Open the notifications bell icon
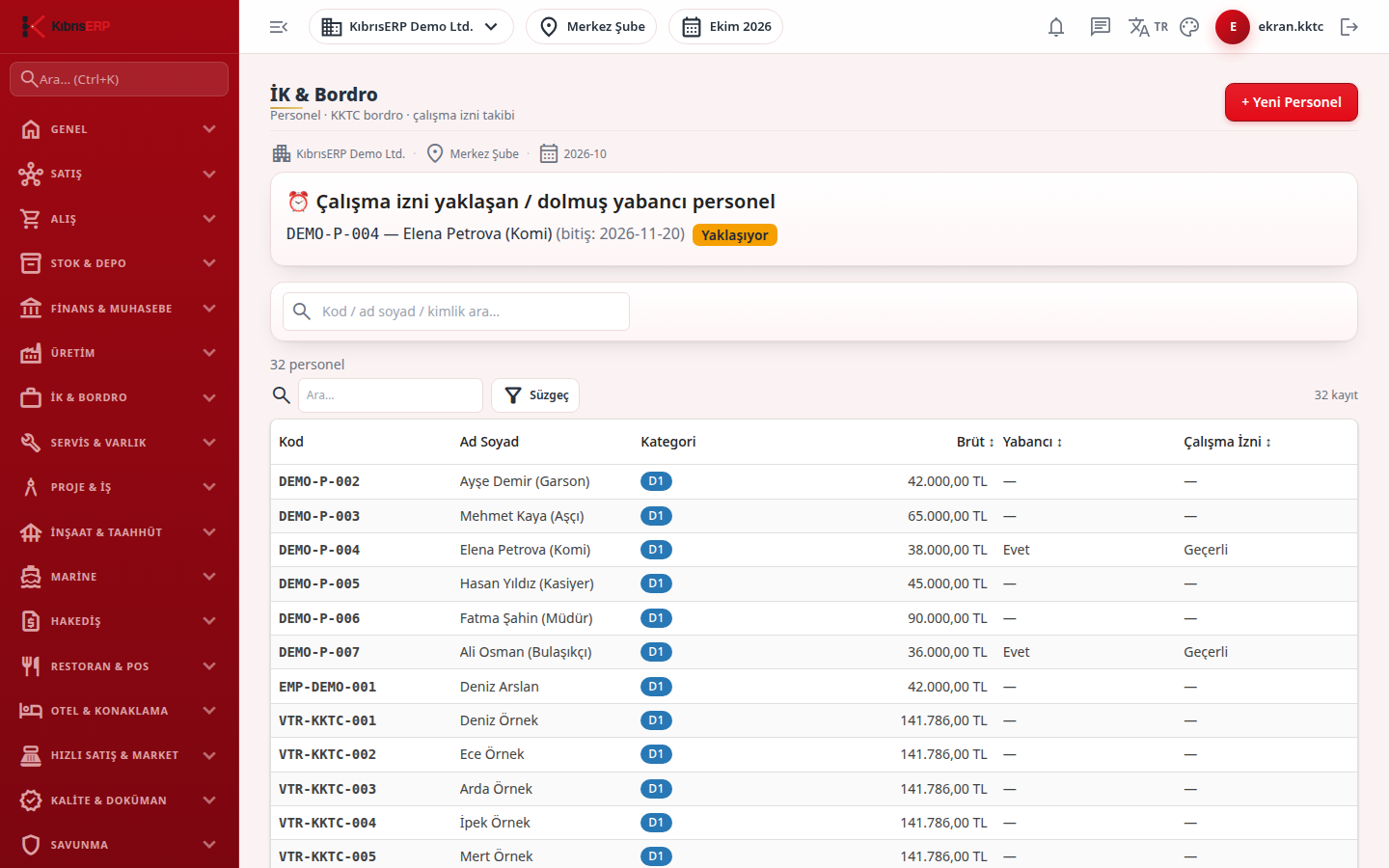1389x868 pixels. point(1056,27)
